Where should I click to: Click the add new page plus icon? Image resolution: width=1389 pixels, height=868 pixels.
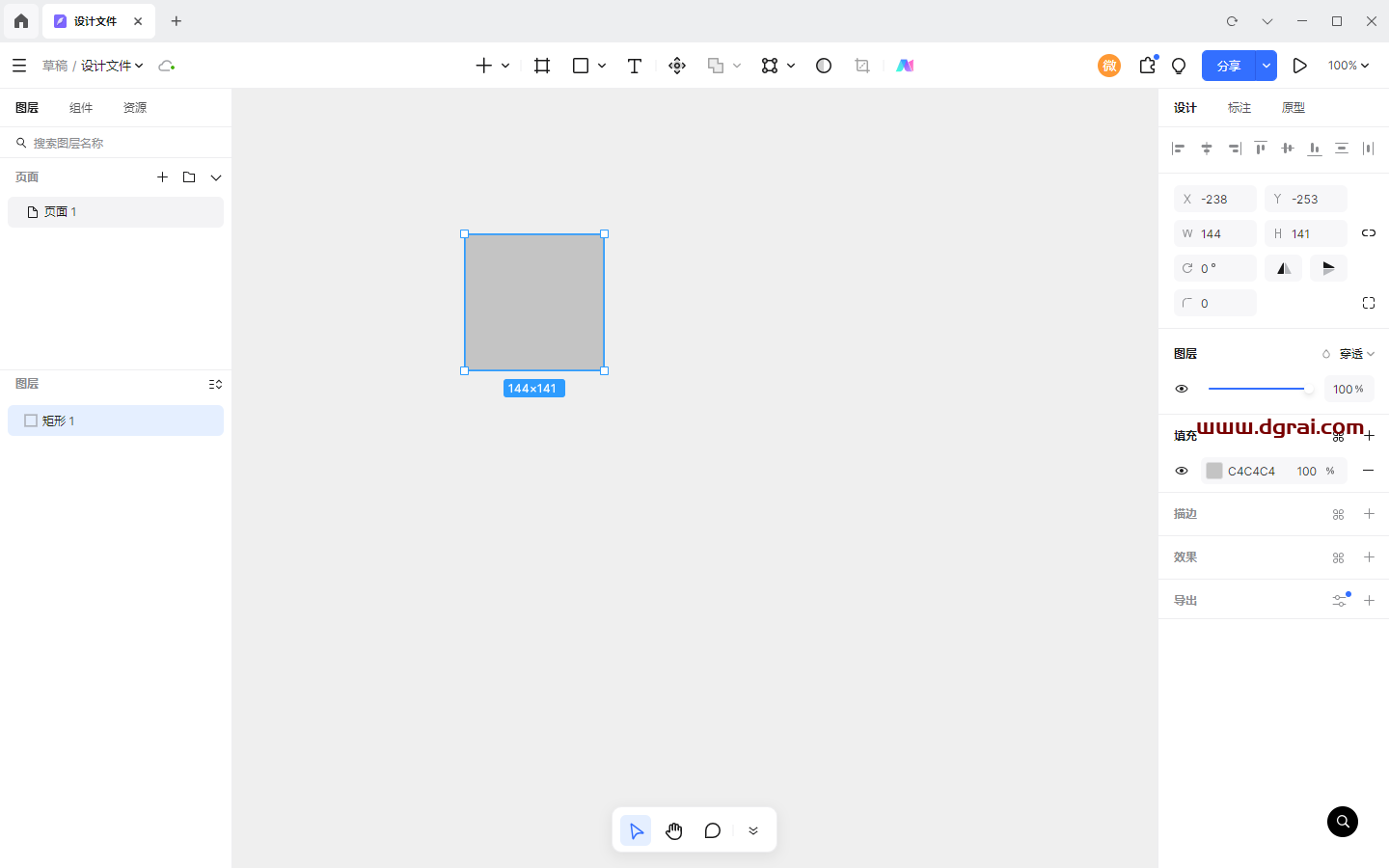tap(162, 177)
